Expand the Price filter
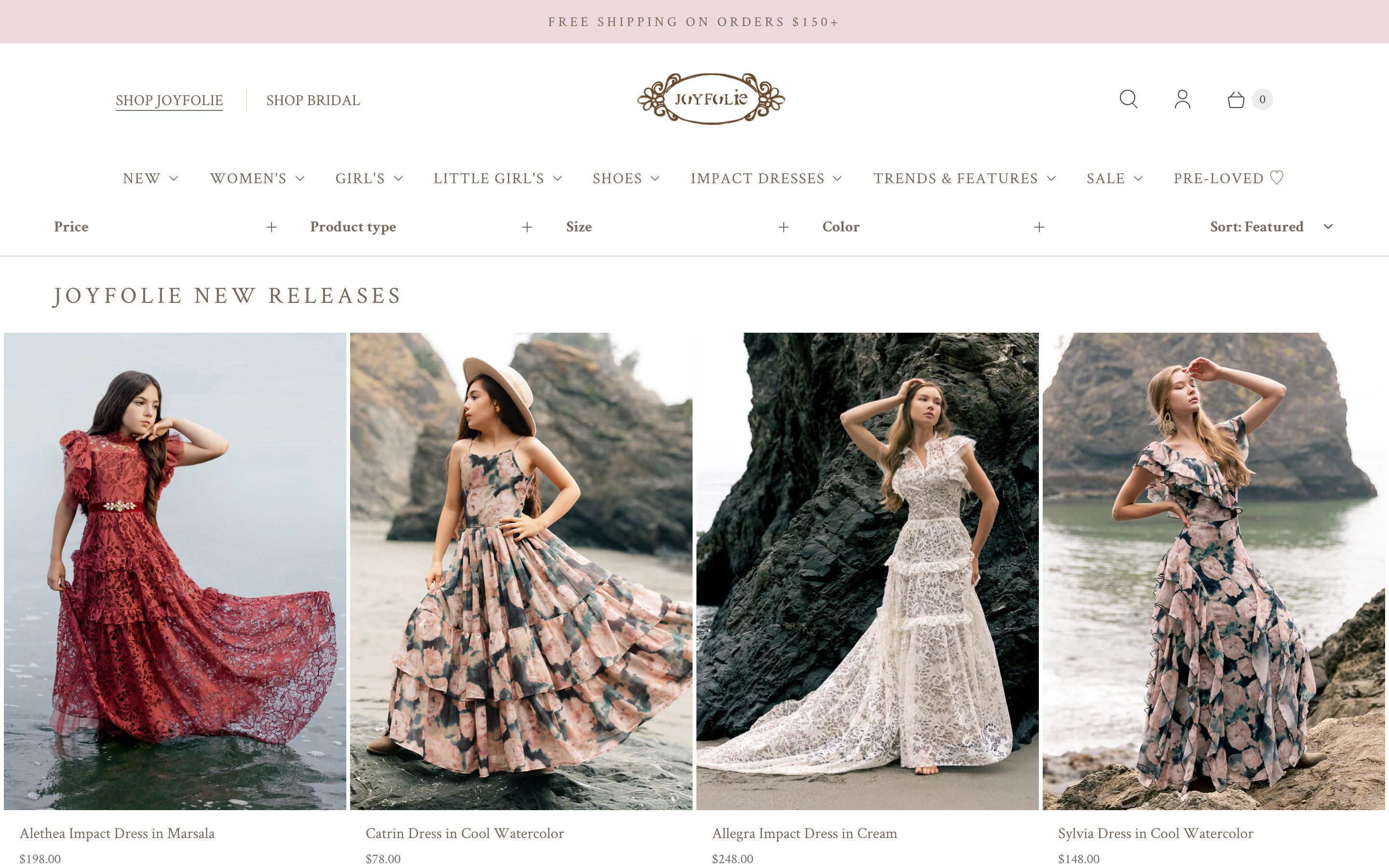 pyautogui.click(x=271, y=227)
